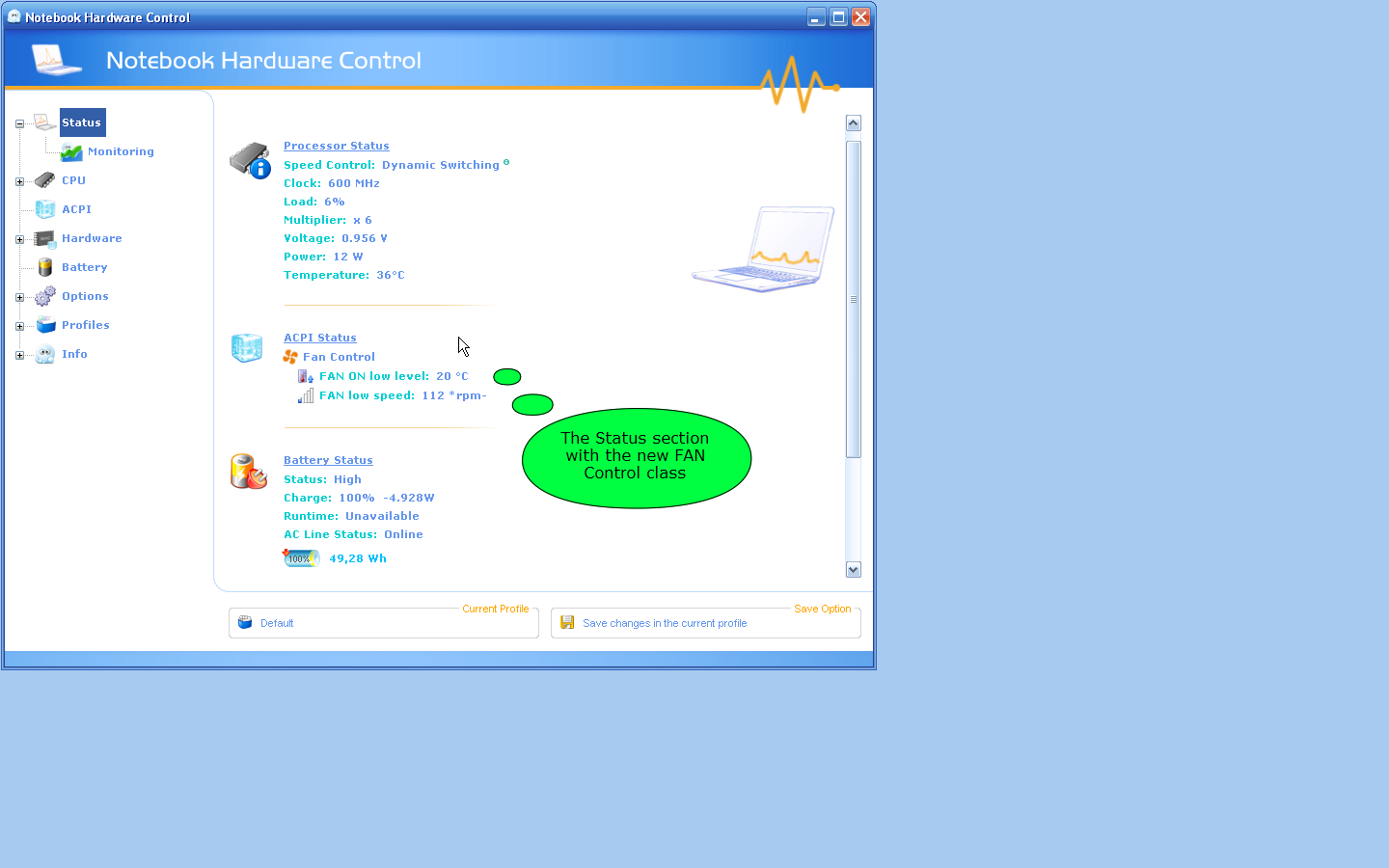1389x868 pixels.
Task: Expand the CPU tree node
Action: coord(19,181)
